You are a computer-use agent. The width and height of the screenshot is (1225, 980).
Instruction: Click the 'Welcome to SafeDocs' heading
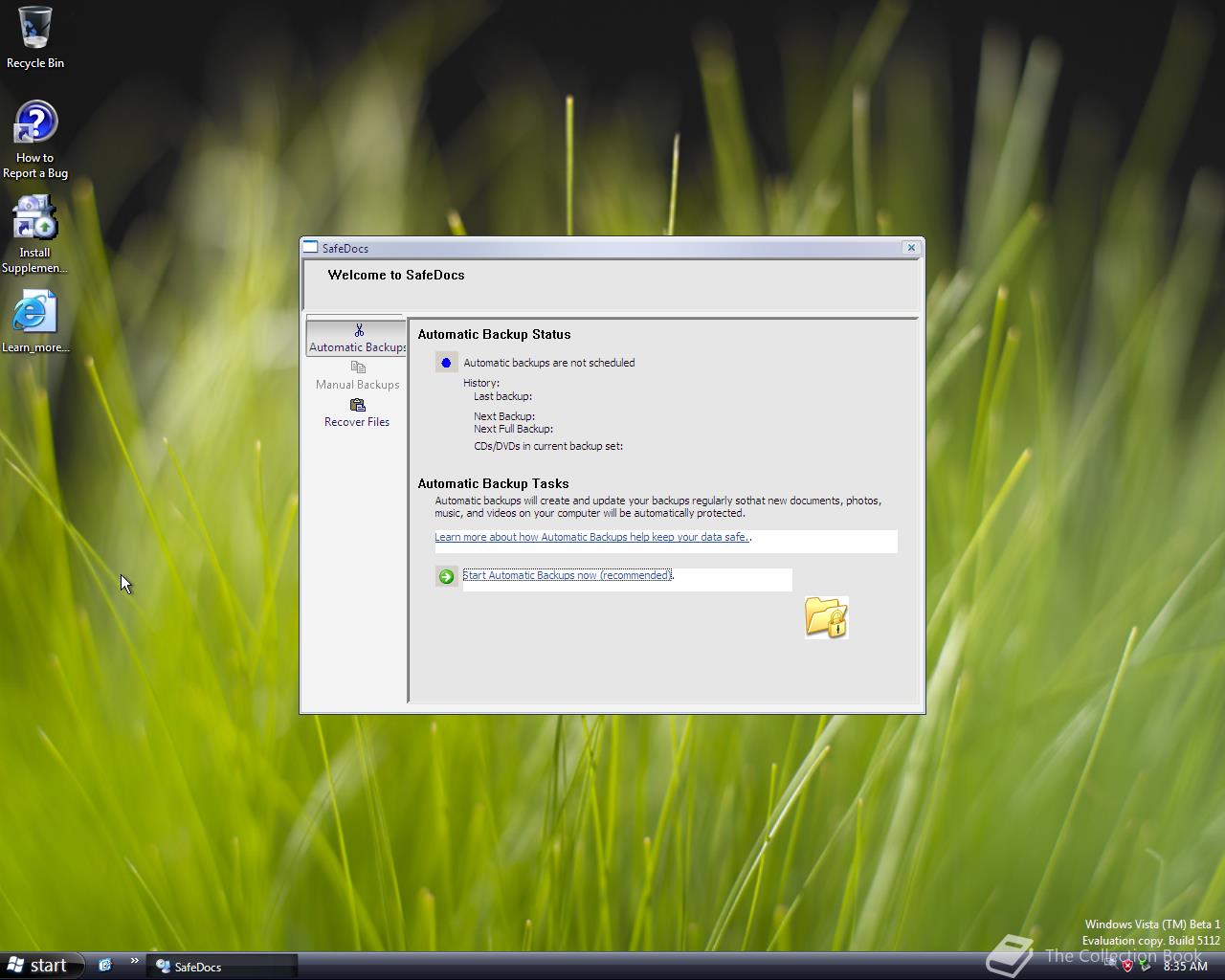[396, 275]
